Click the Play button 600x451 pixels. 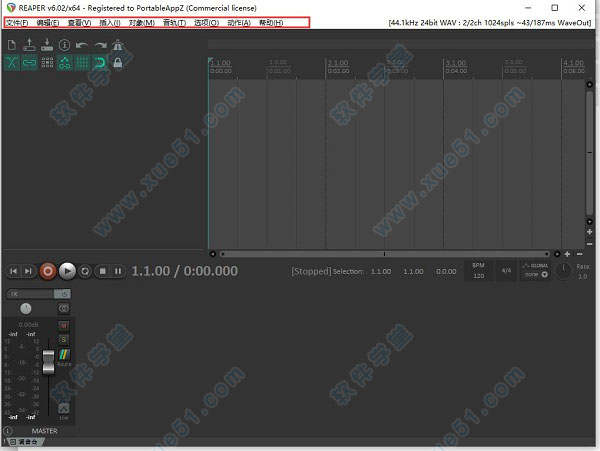point(67,271)
